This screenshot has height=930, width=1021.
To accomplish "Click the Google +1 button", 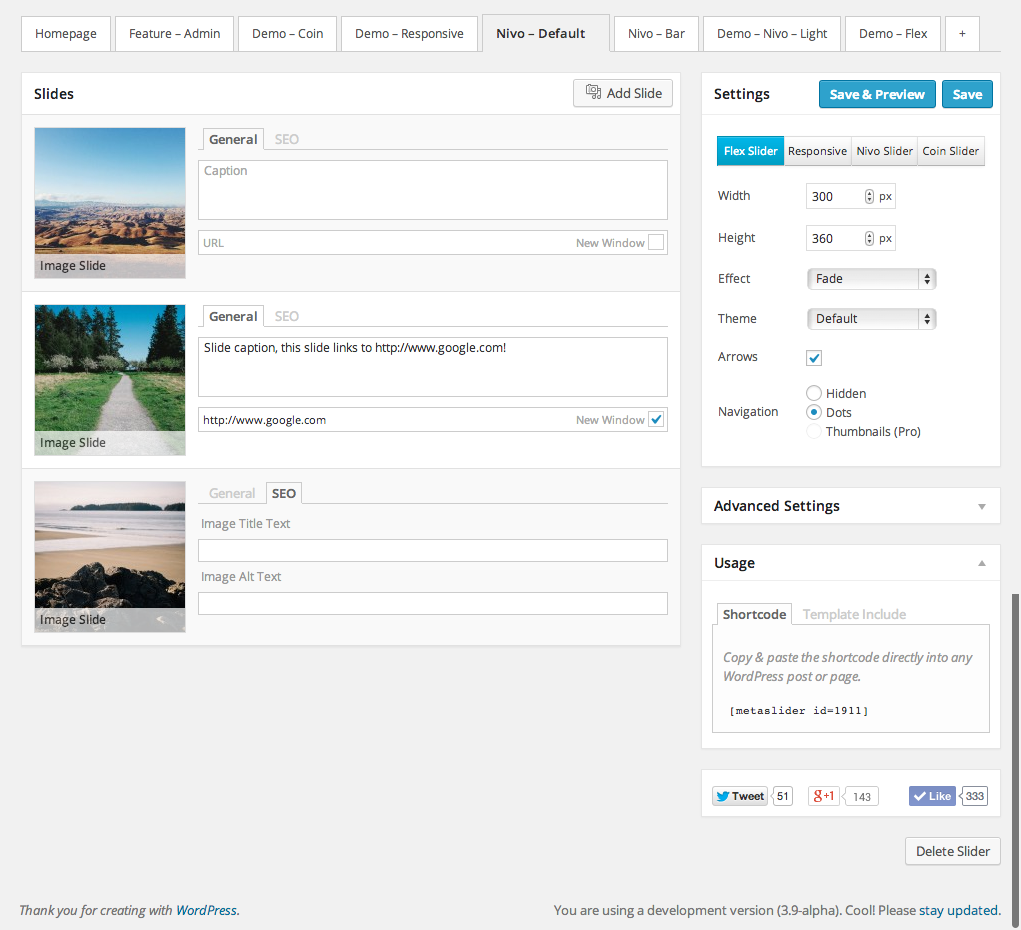I will pos(824,796).
